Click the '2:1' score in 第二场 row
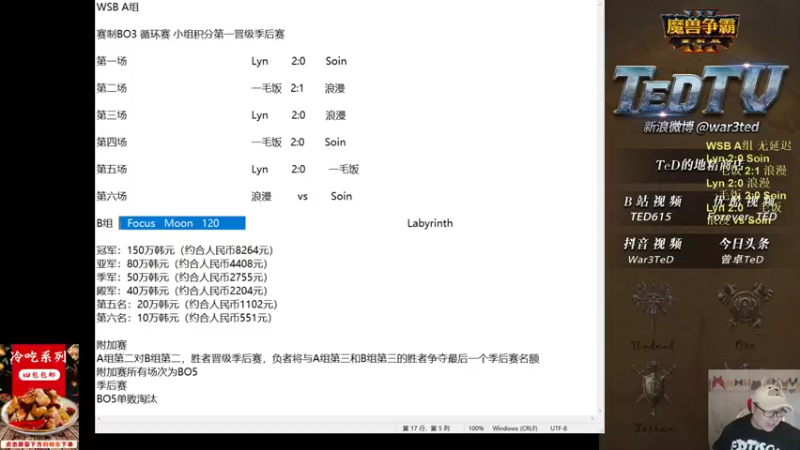 297,88
